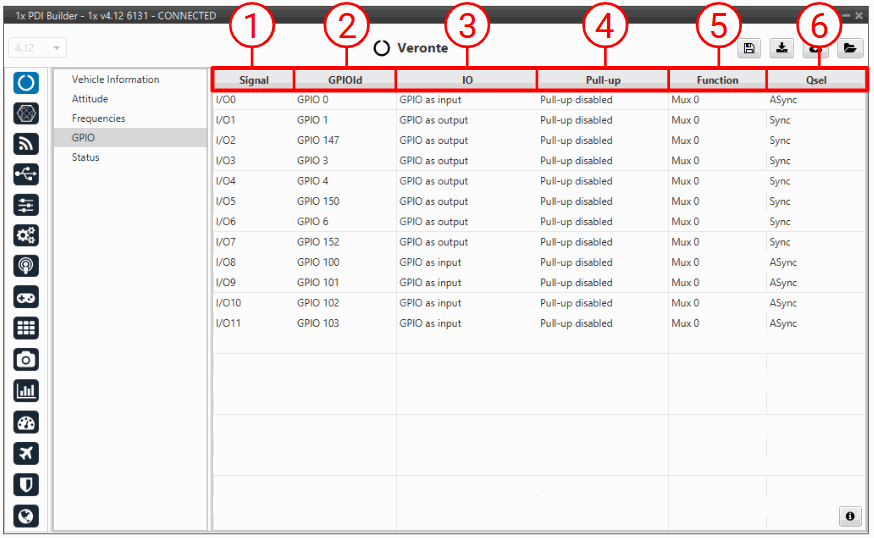Open the Status section
This screenshot has height=538, width=874.
click(x=86, y=157)
